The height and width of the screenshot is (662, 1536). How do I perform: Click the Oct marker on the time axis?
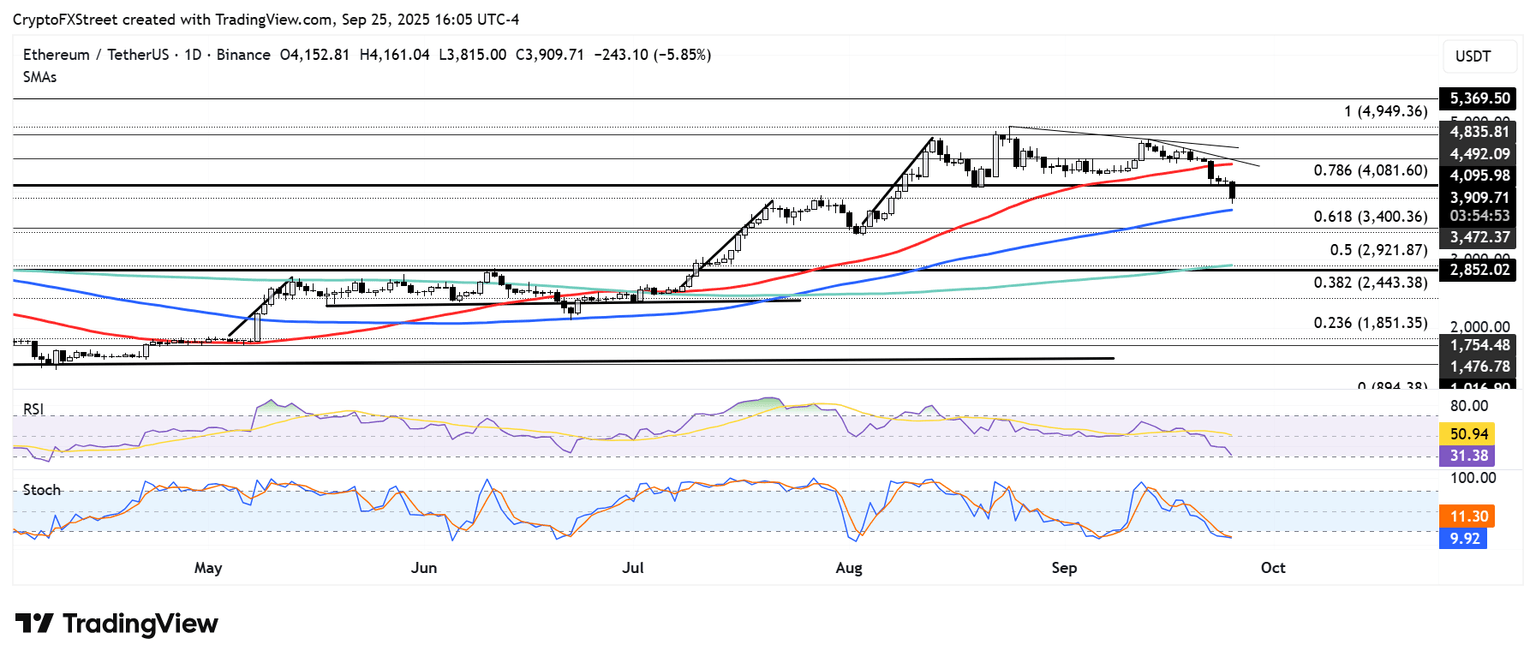click(1273, 568)
